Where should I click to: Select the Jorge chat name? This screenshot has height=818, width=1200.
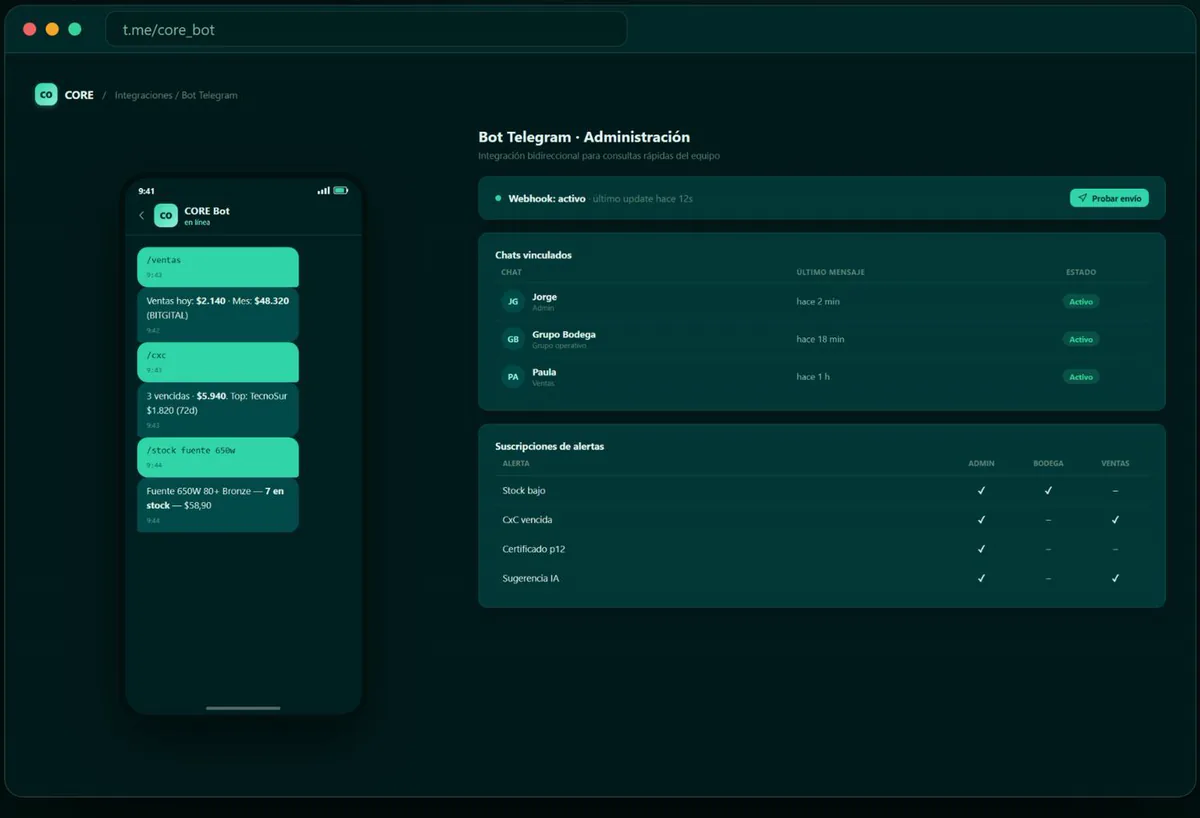tap(544, 297)
